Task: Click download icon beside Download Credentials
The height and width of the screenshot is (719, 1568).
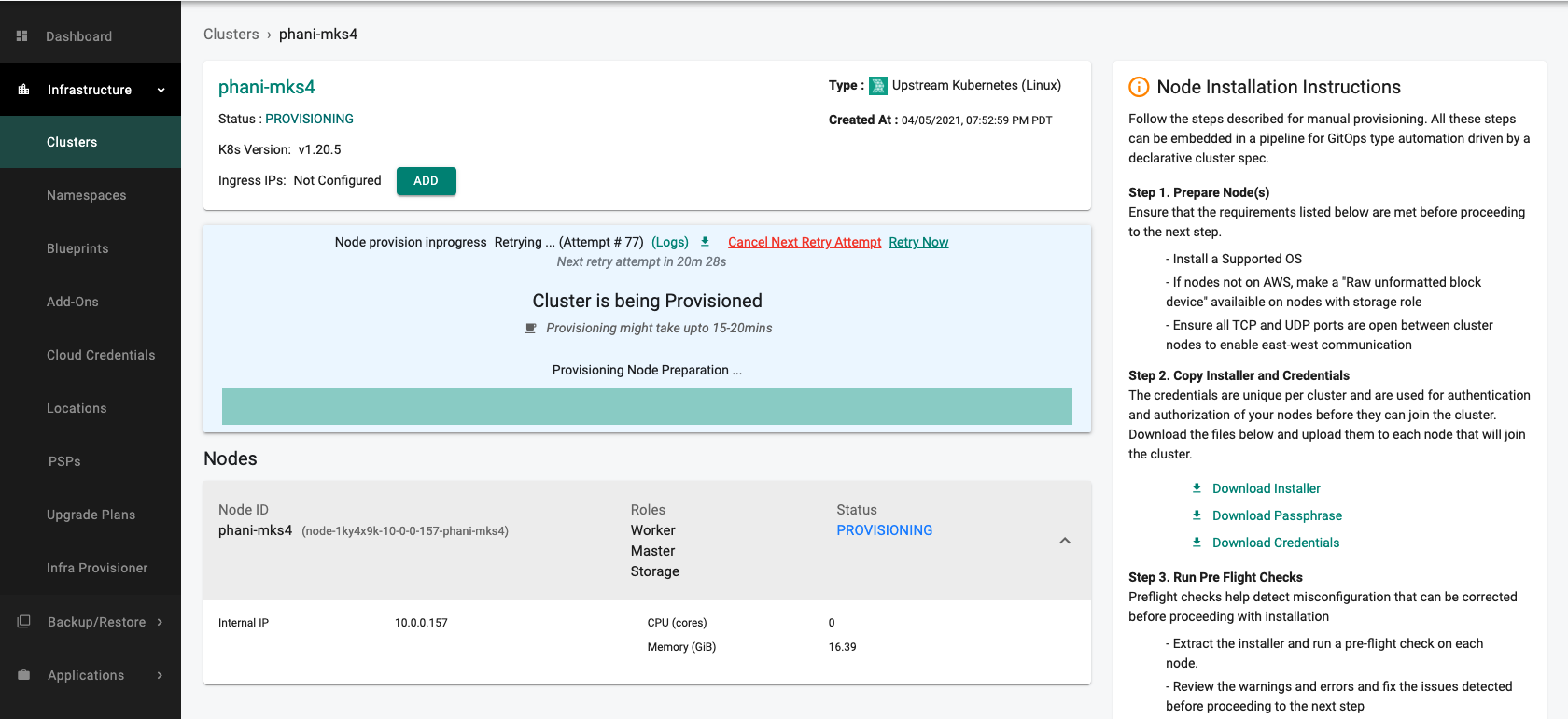Action: (x=1197, y=543)
